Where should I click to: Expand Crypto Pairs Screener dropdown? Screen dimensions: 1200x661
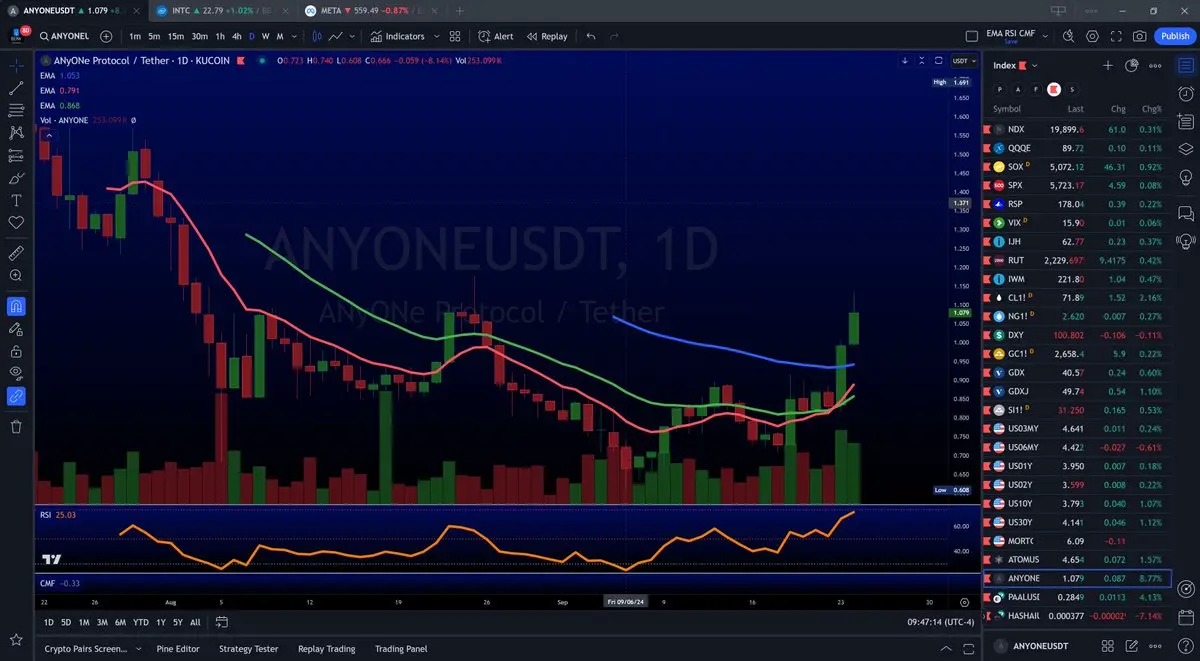pos(137,649)
